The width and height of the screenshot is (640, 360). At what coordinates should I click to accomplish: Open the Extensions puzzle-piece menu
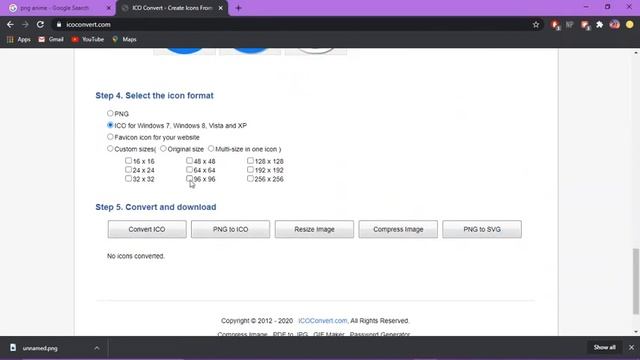click(x=600, y=25)
